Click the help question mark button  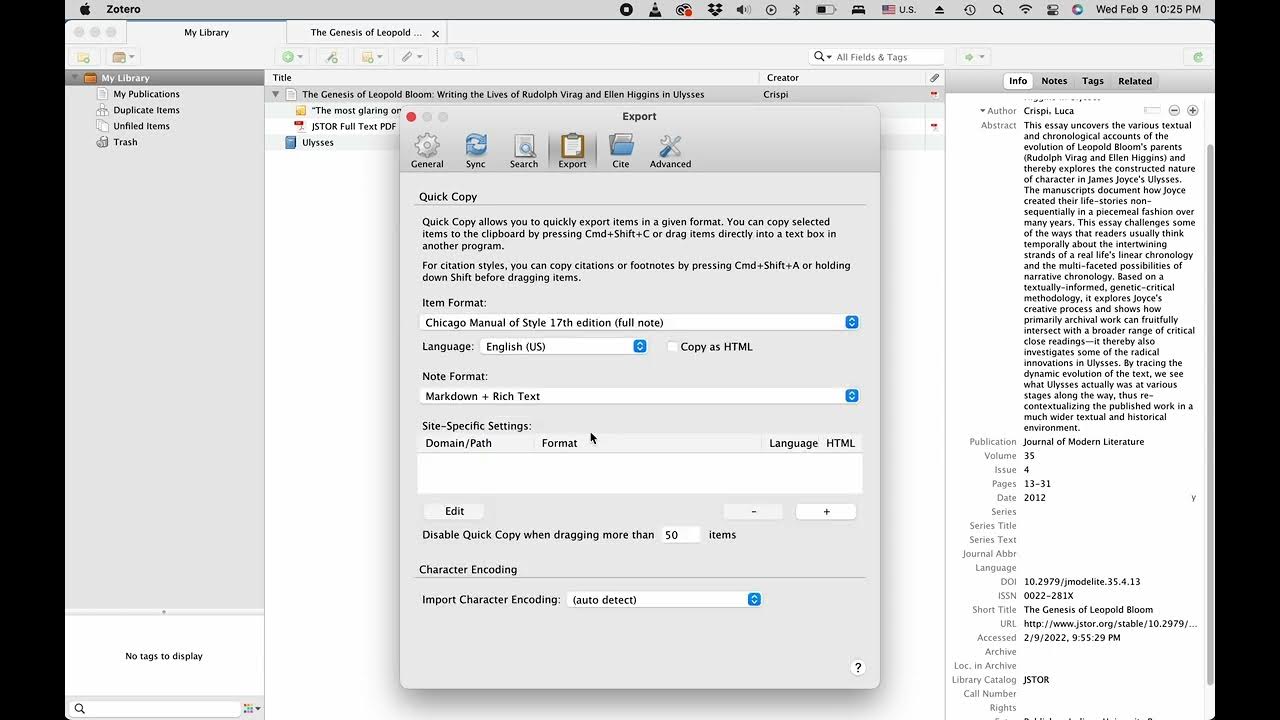click(857, 667)
